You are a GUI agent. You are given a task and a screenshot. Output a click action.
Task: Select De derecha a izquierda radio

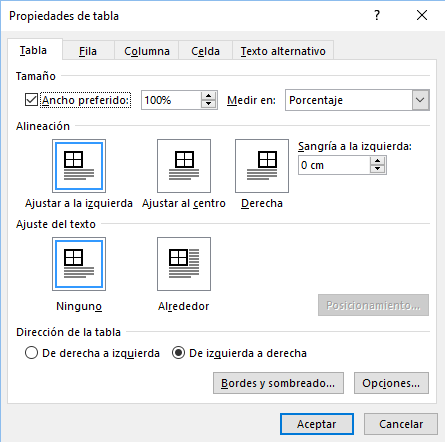[x=31, y=353]
